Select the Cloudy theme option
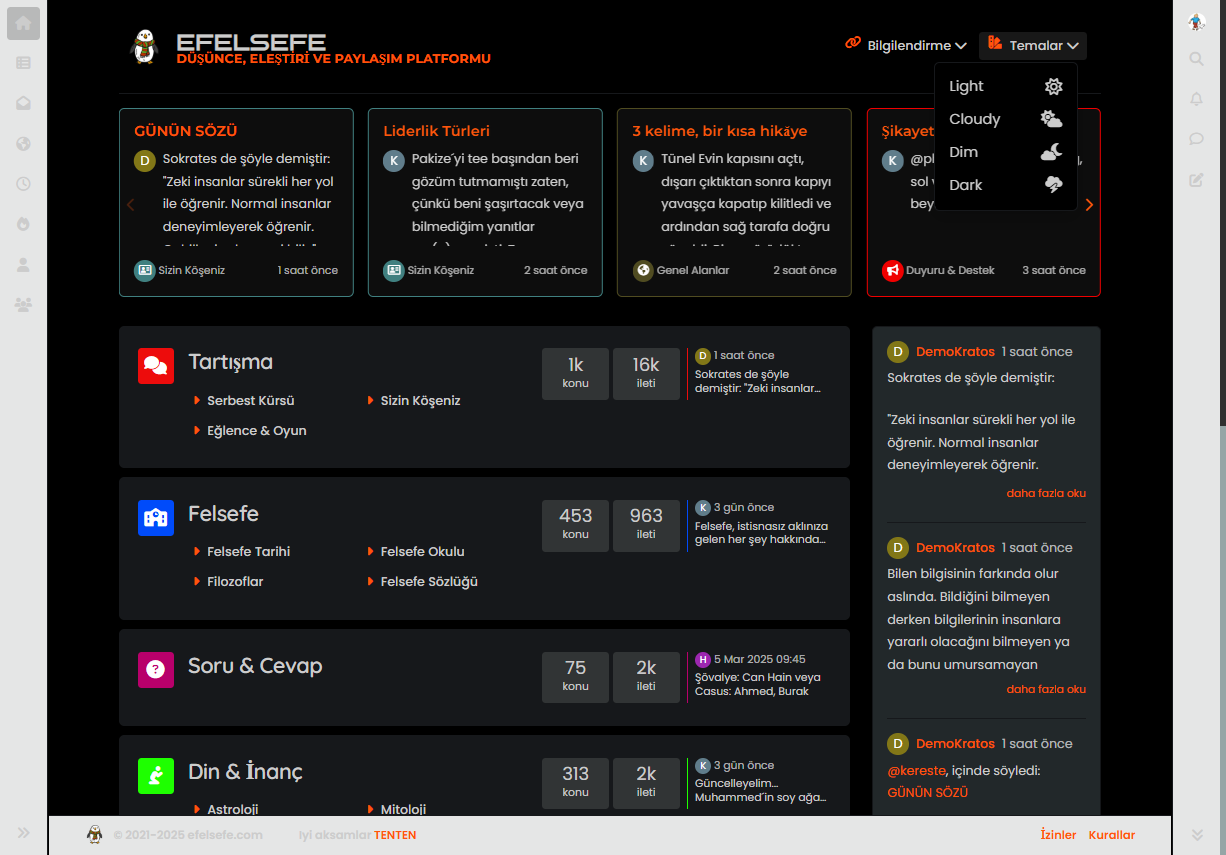The width and height of the screenshot is (1226, 855). coord(1005,119)
